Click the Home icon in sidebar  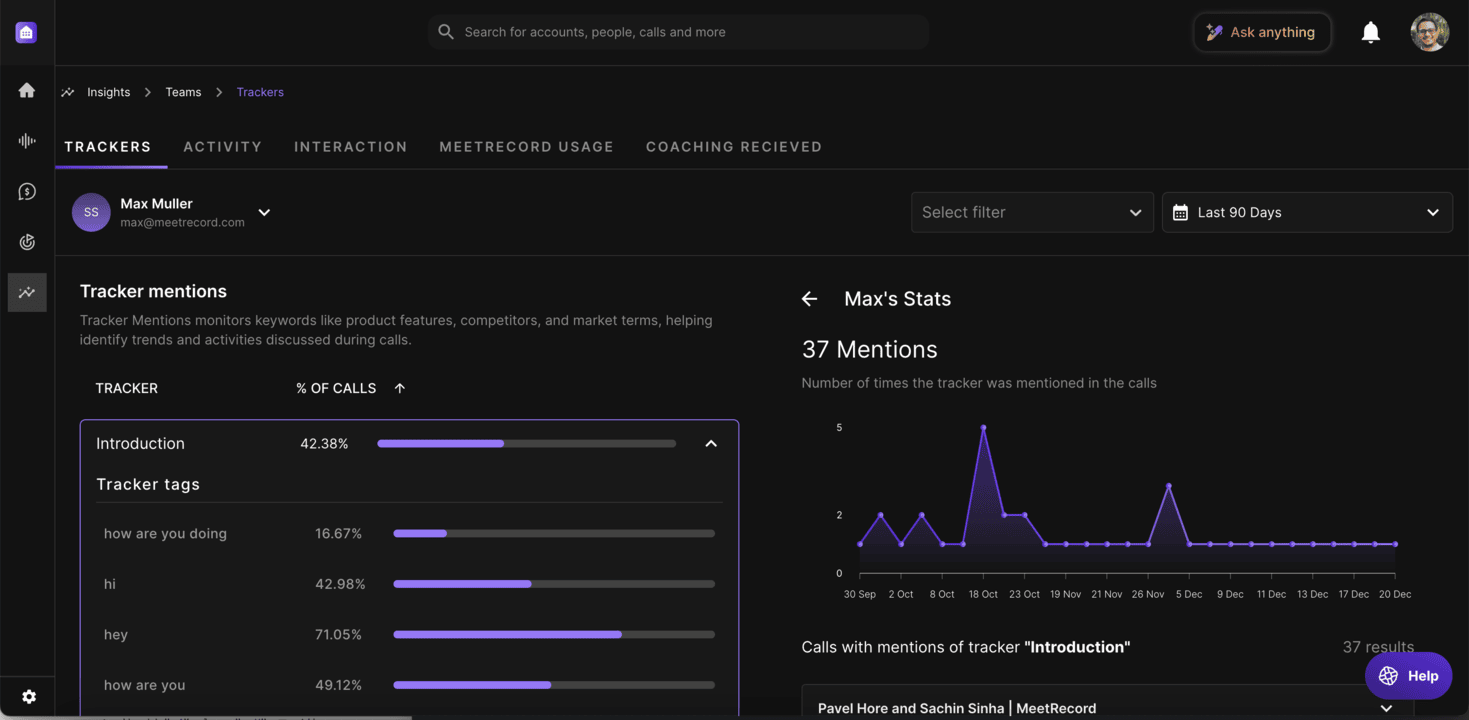(27, 91)
